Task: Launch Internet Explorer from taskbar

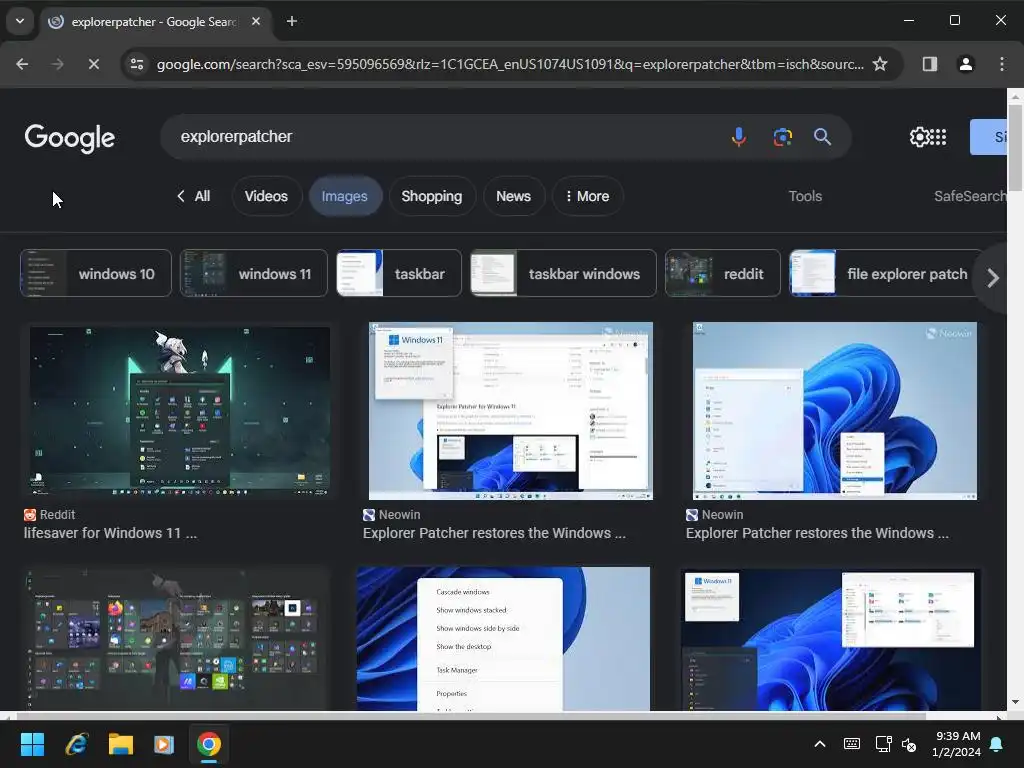Action: pos(76,744)
